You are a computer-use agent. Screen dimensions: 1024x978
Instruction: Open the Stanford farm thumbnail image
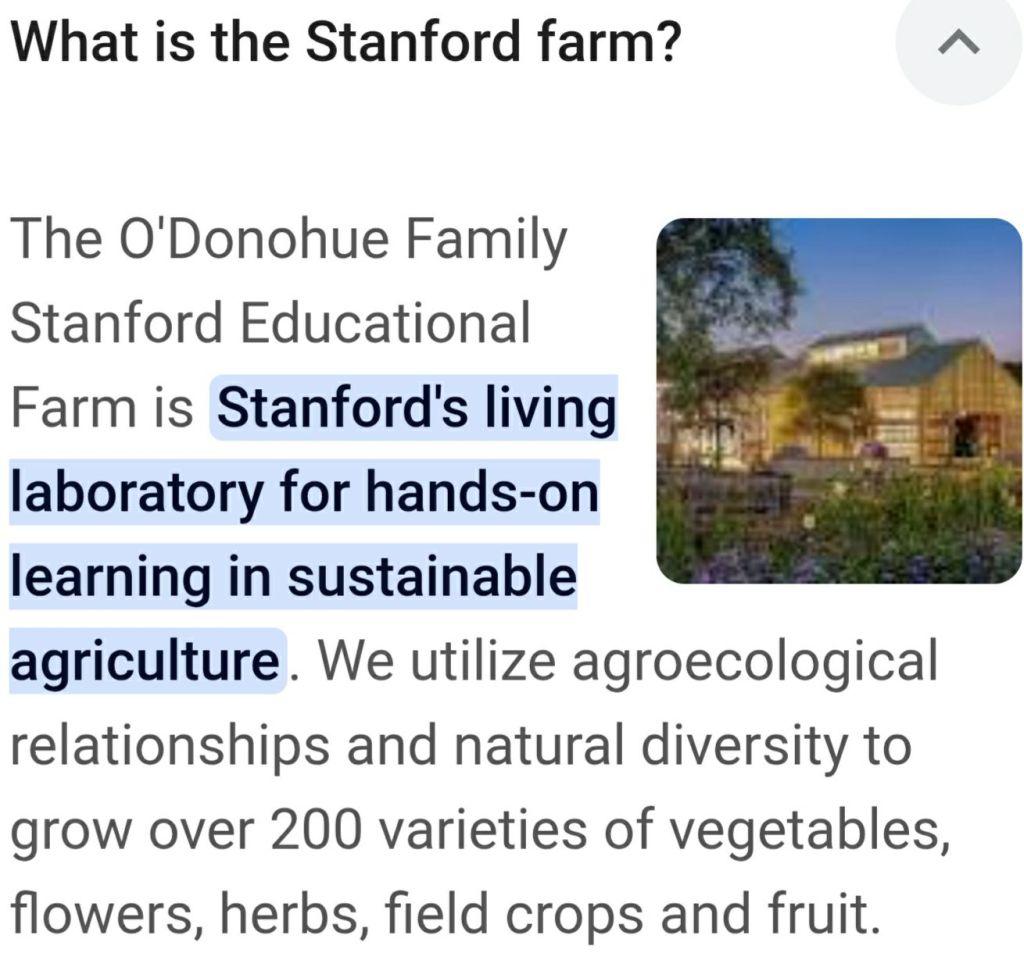(x=838, y=401)
